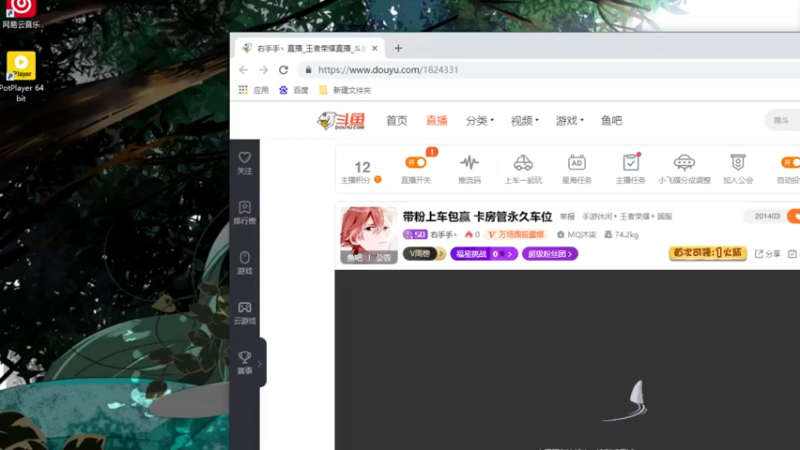Viewport: 800px width, 450px height.
Task: Click the video player loading area
Action: pyautogui.click(x=567, y=360)
